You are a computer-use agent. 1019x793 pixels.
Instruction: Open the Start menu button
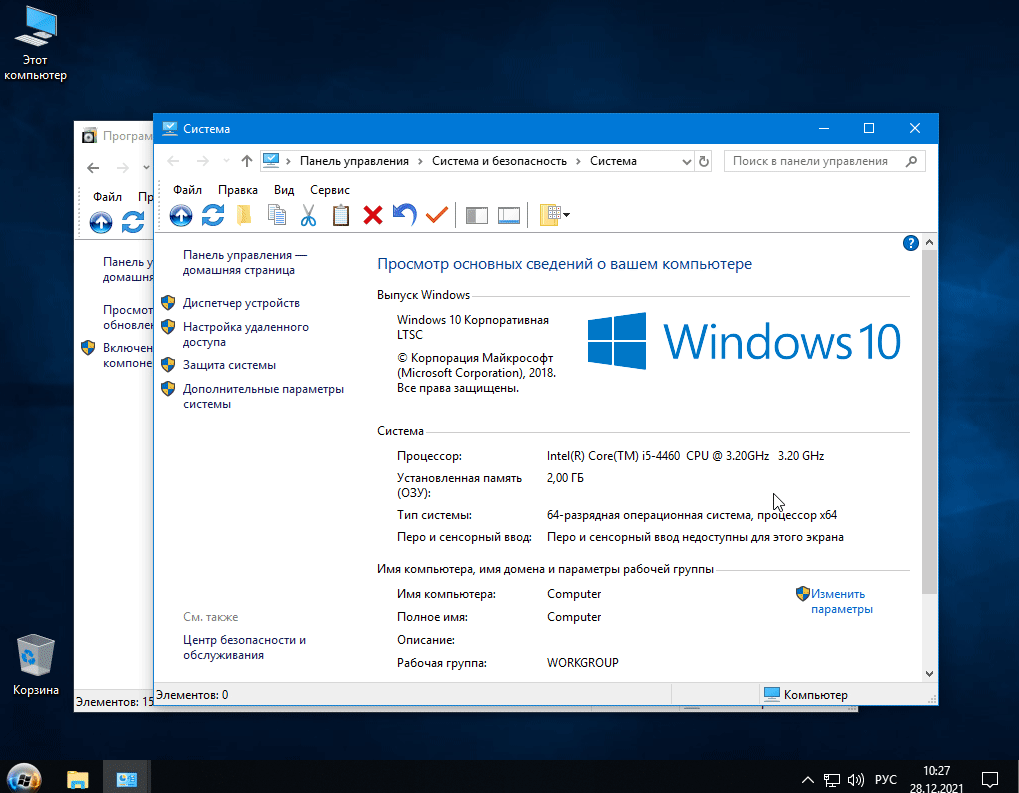point(24,777)
